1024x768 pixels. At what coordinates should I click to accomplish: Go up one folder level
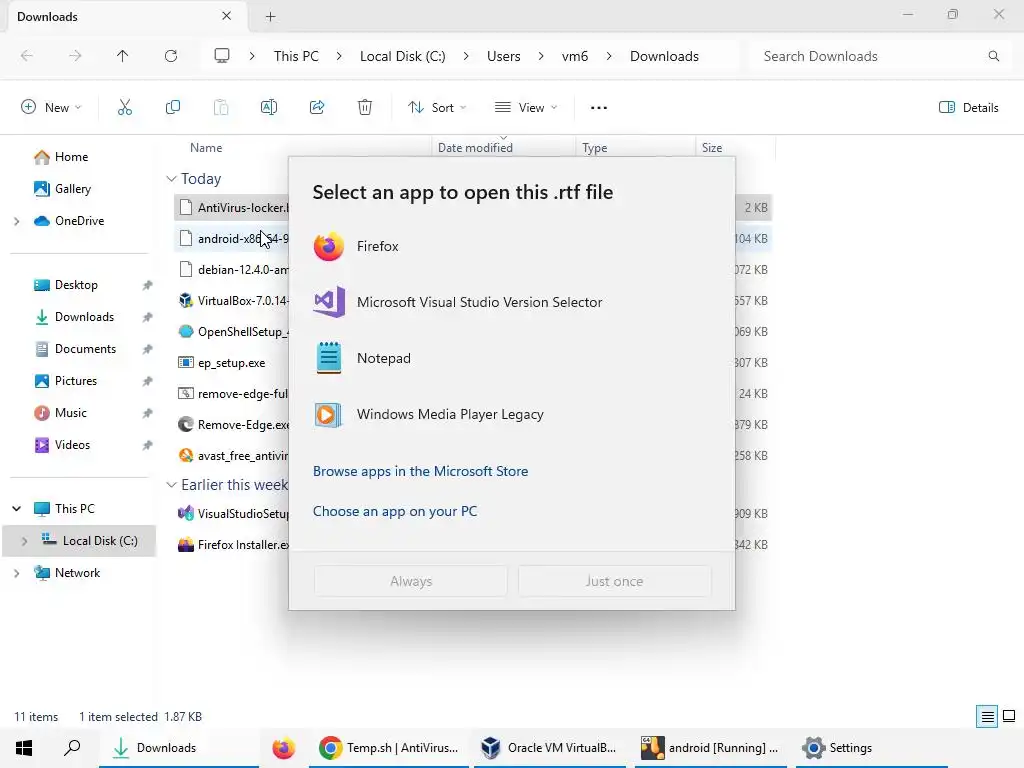point(123,56)
